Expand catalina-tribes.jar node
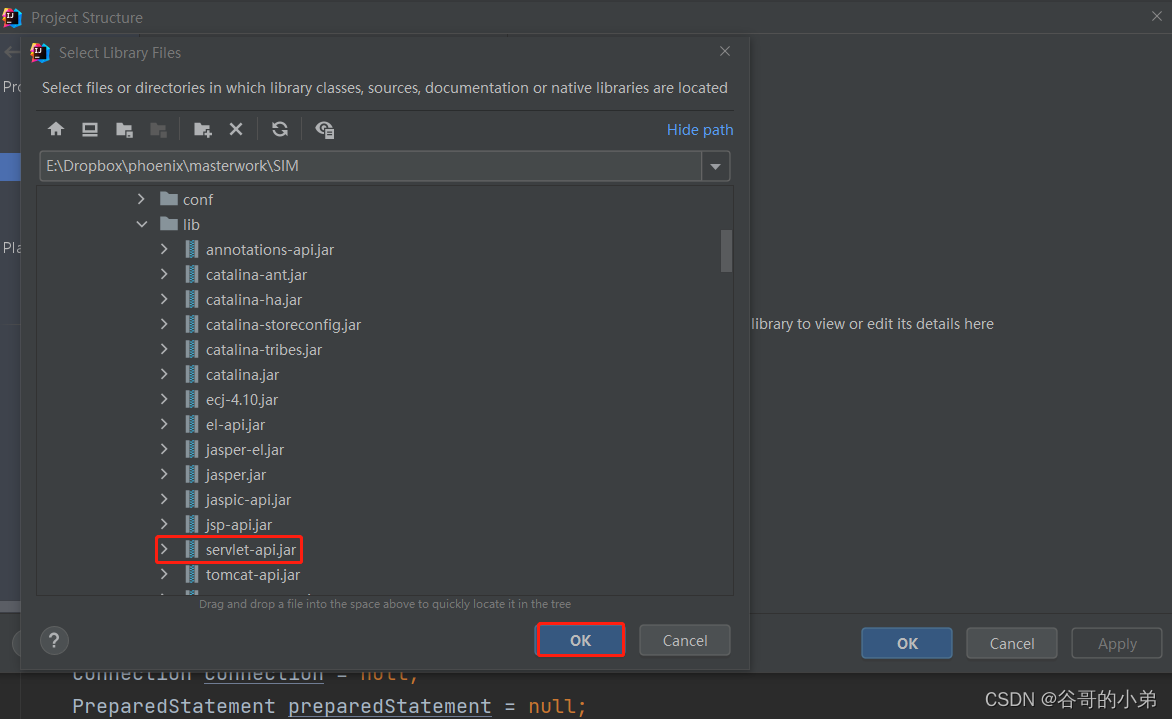The height and width of the screenshot is (719, 1172). click(x=164, y=350)
